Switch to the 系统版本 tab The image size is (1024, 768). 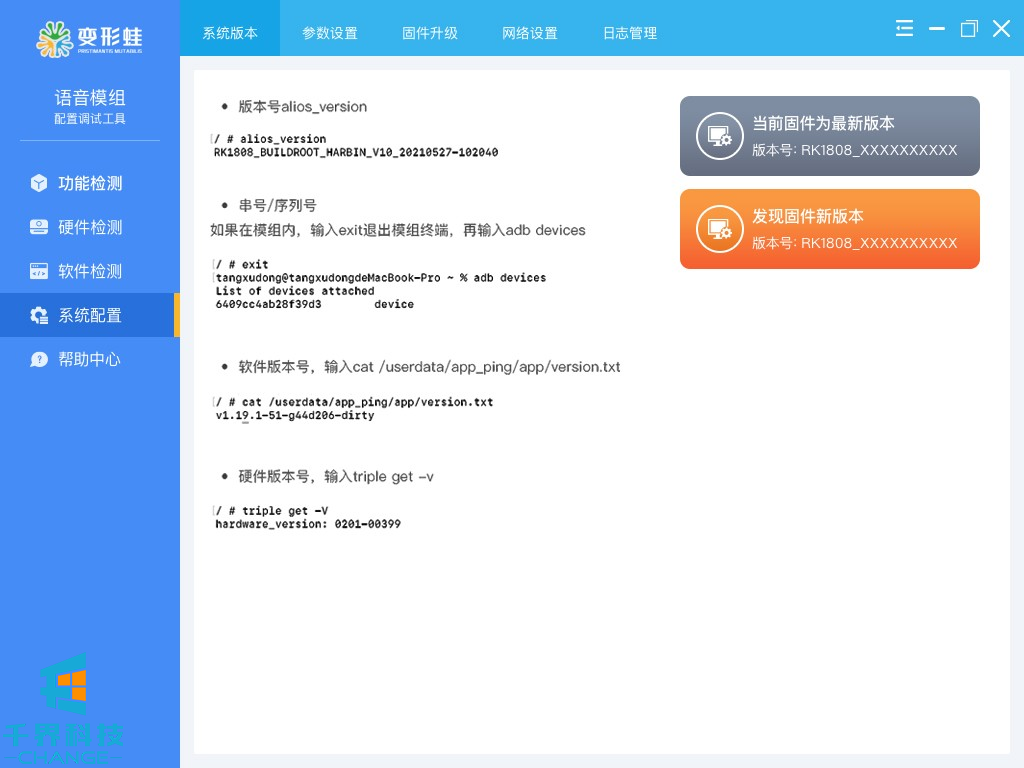pos(230,33)
